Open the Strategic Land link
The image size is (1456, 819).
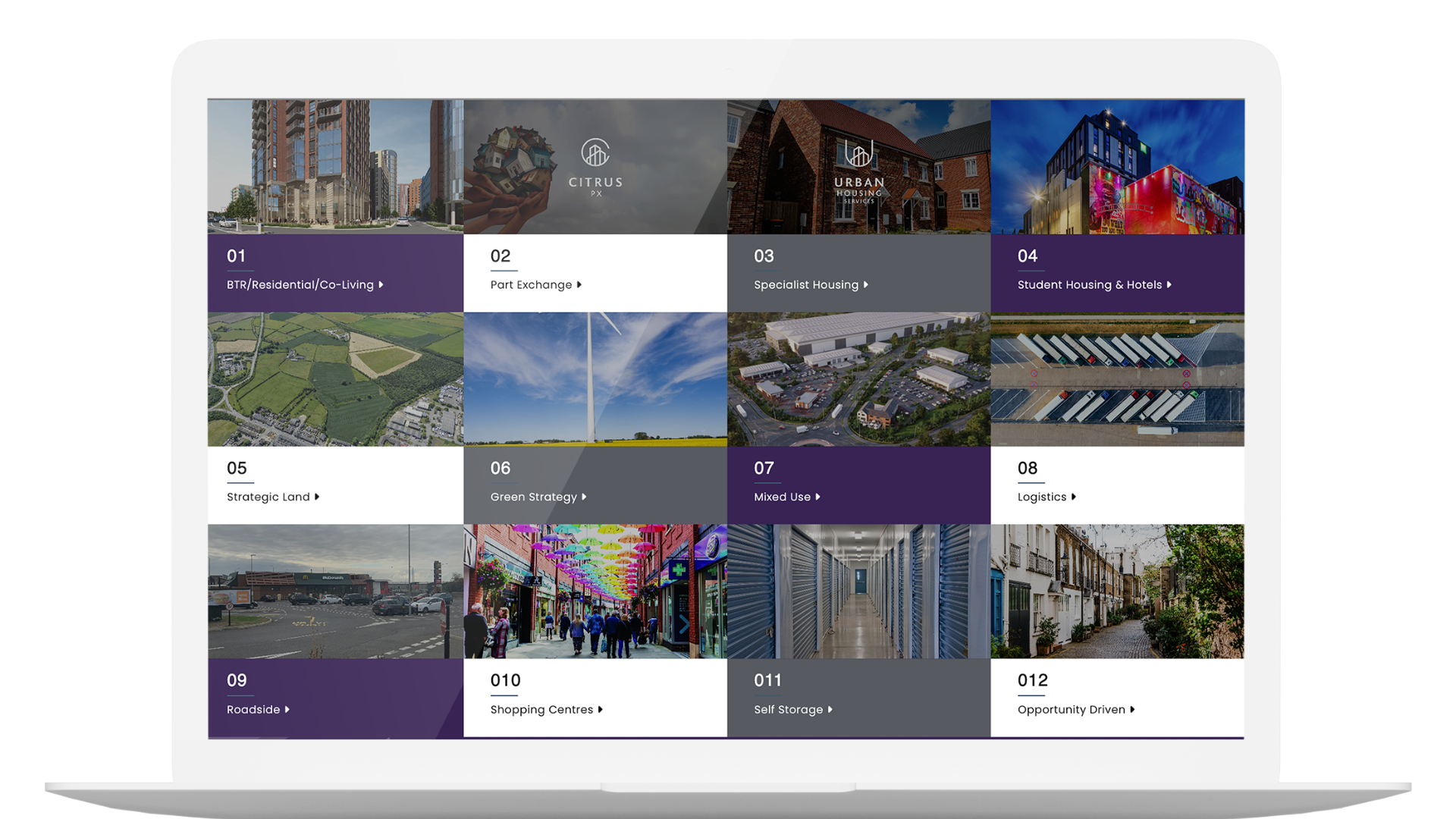pyautogui.click(x=268, y=497)
